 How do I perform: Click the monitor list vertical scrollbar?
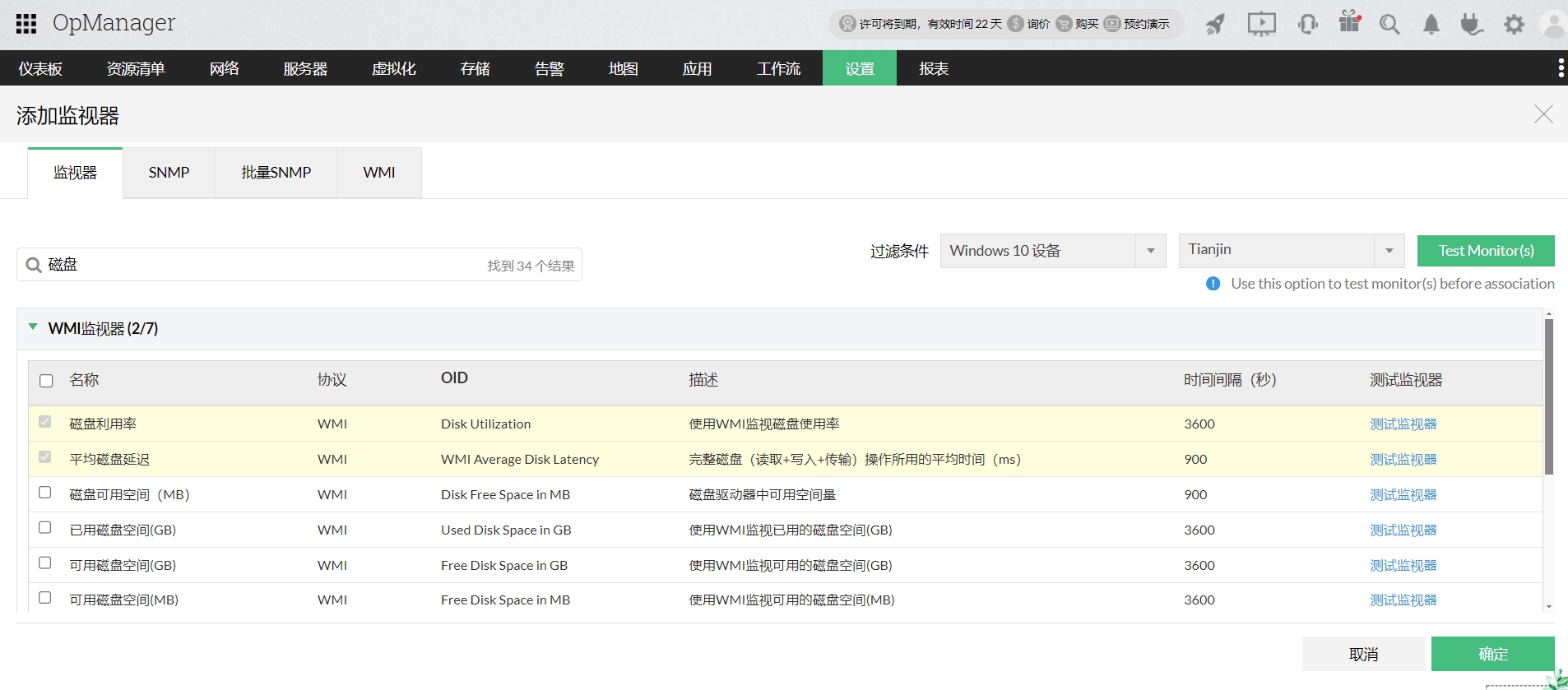[1549, 397]
